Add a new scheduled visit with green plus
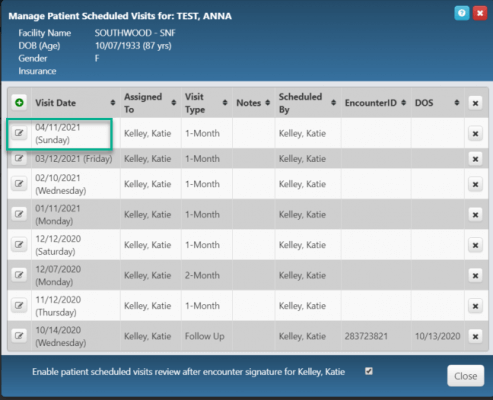 tap(19, 103)
